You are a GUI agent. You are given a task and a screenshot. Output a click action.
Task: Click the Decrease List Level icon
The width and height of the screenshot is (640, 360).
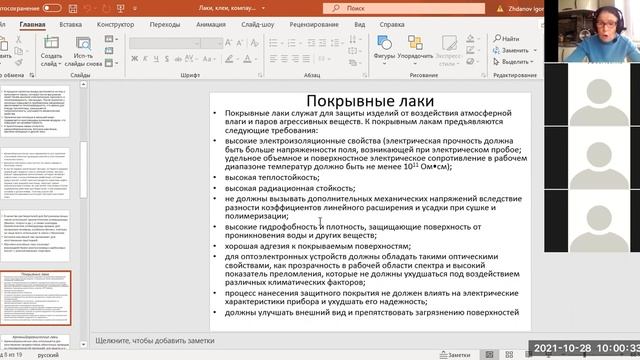311,43
